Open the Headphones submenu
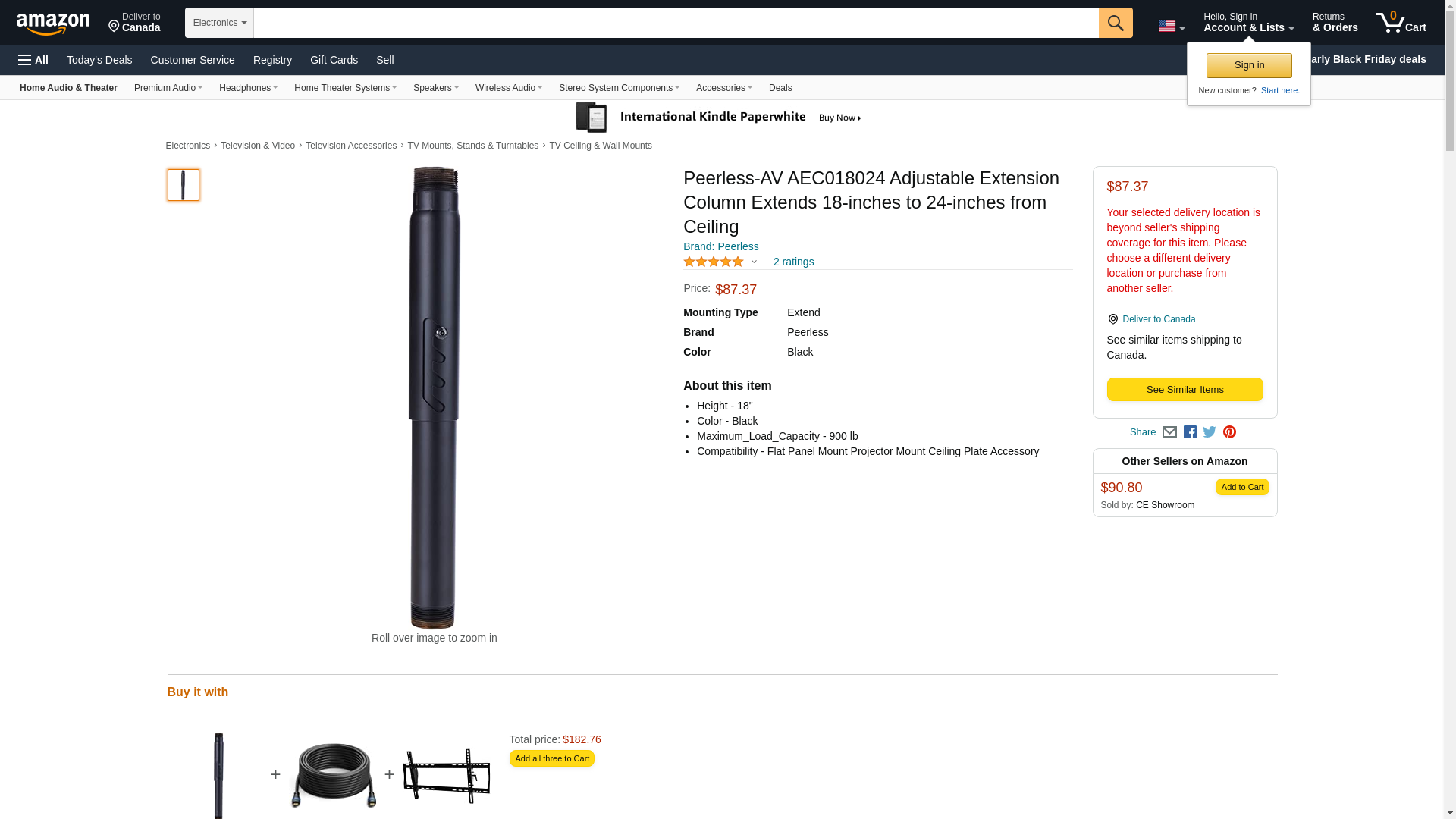 (x=248, y=88)
